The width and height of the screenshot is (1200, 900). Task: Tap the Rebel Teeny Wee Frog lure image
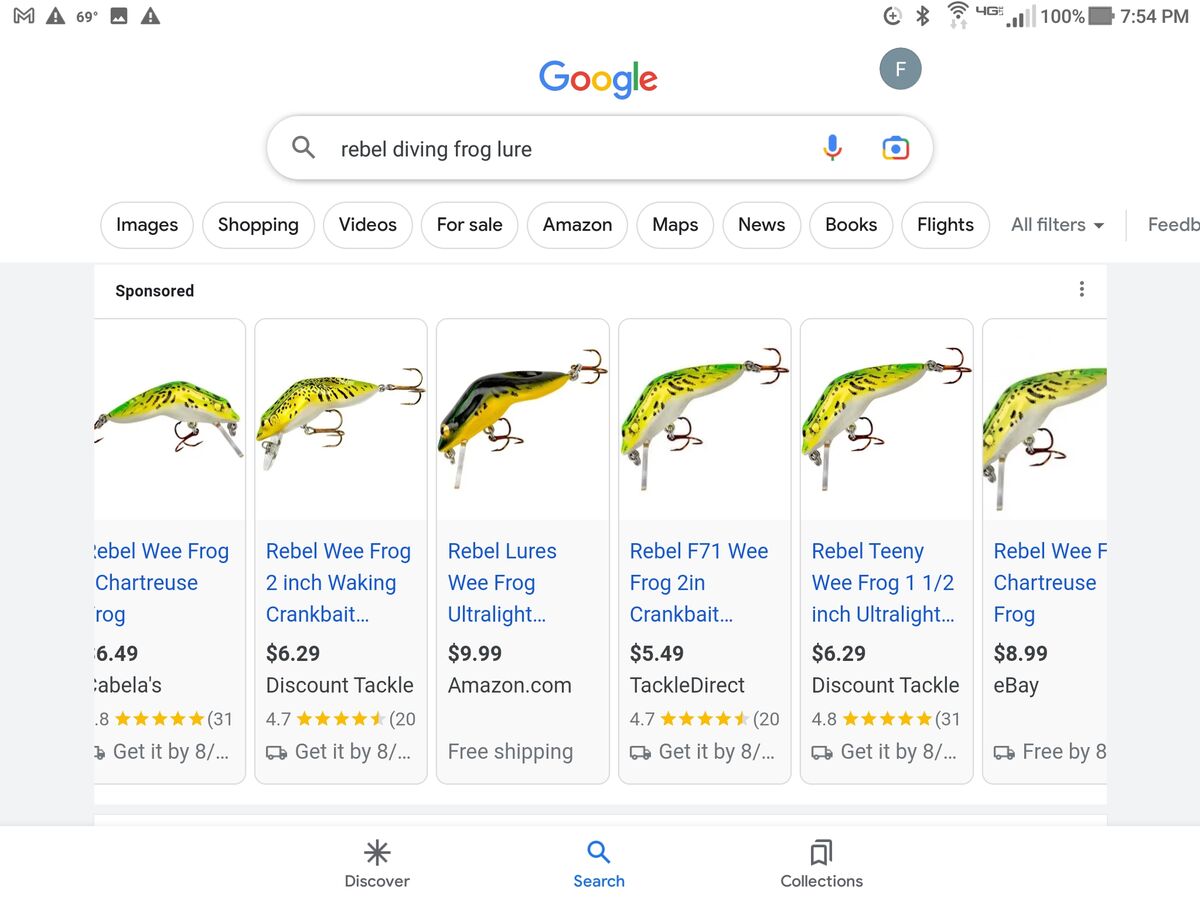(886, 418)
